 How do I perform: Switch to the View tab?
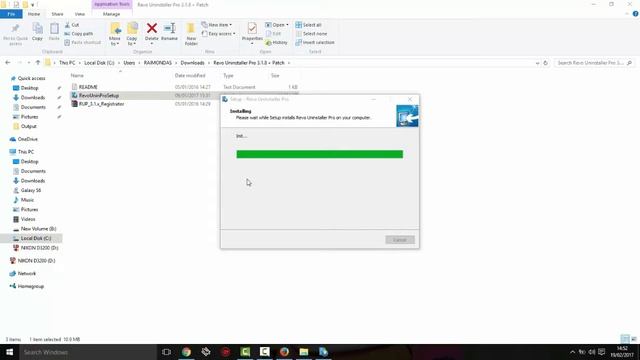[80, 14]
